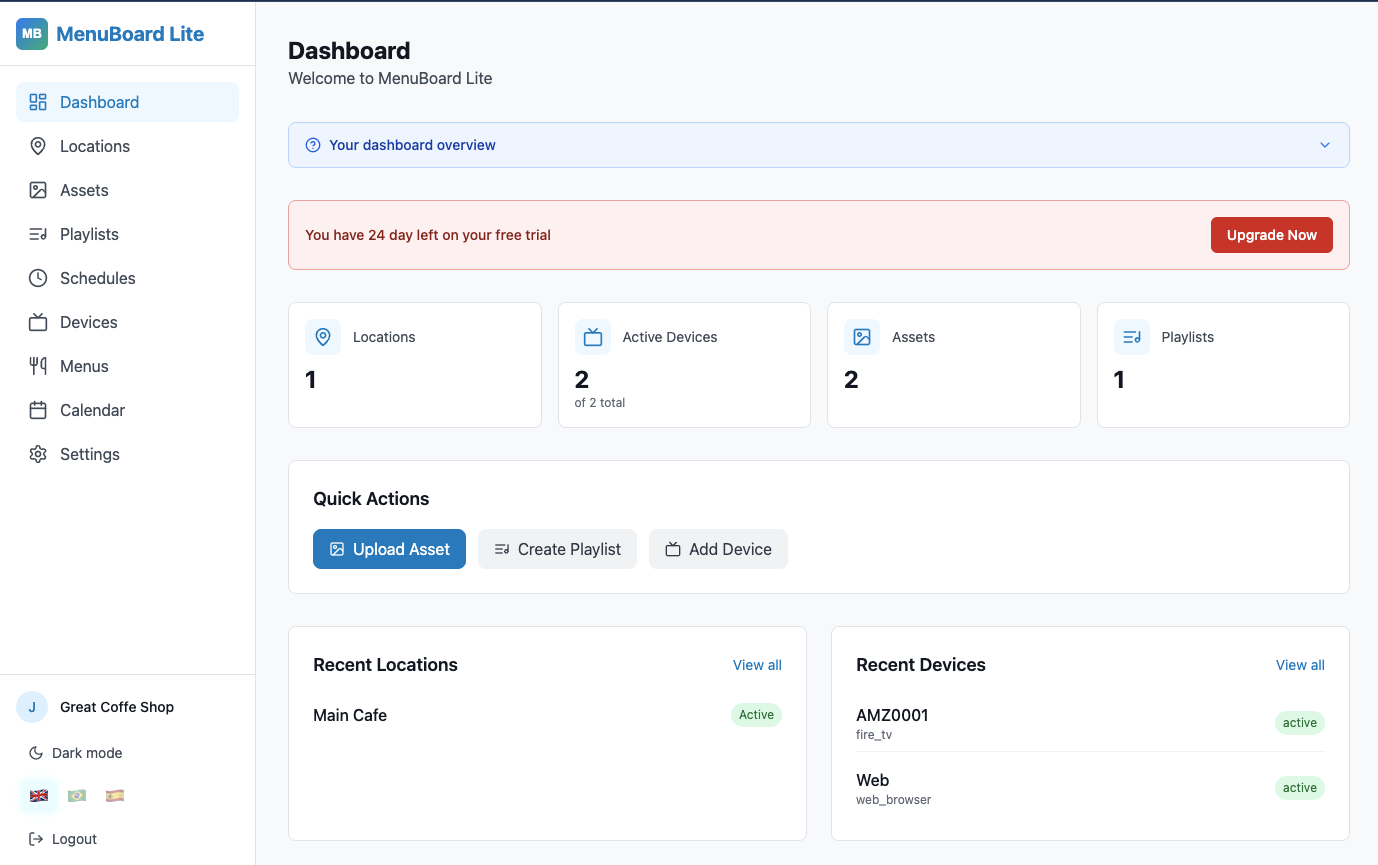Click the Add Device button
This screenshot has height=865, width=1378.
pos(718,549)
